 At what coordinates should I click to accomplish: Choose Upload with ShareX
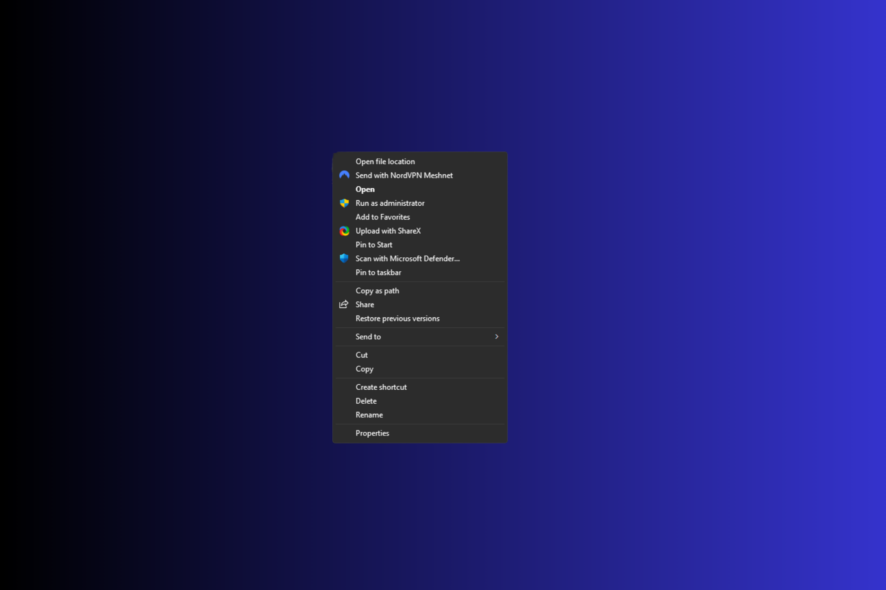point(420,231)
